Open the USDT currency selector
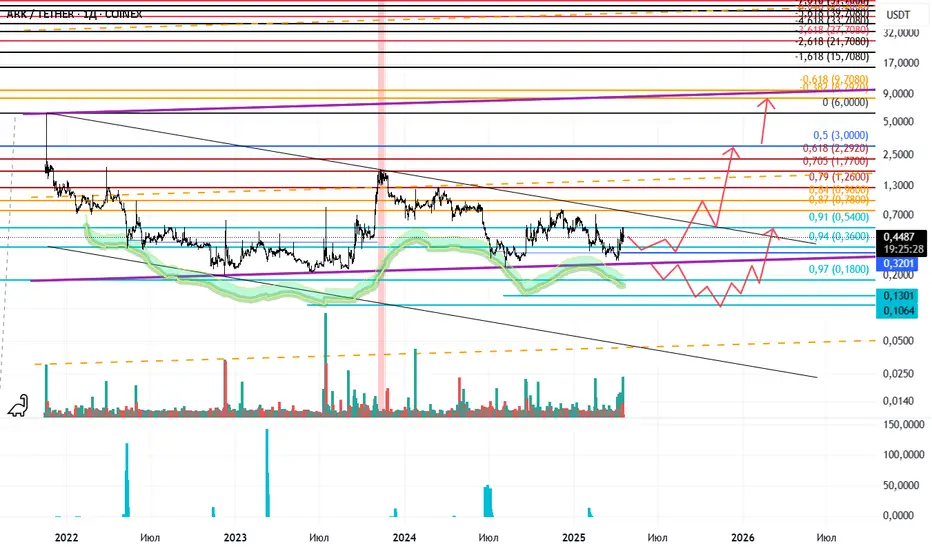The width and height of the screenshot is (932, 550). click(898, 15)
